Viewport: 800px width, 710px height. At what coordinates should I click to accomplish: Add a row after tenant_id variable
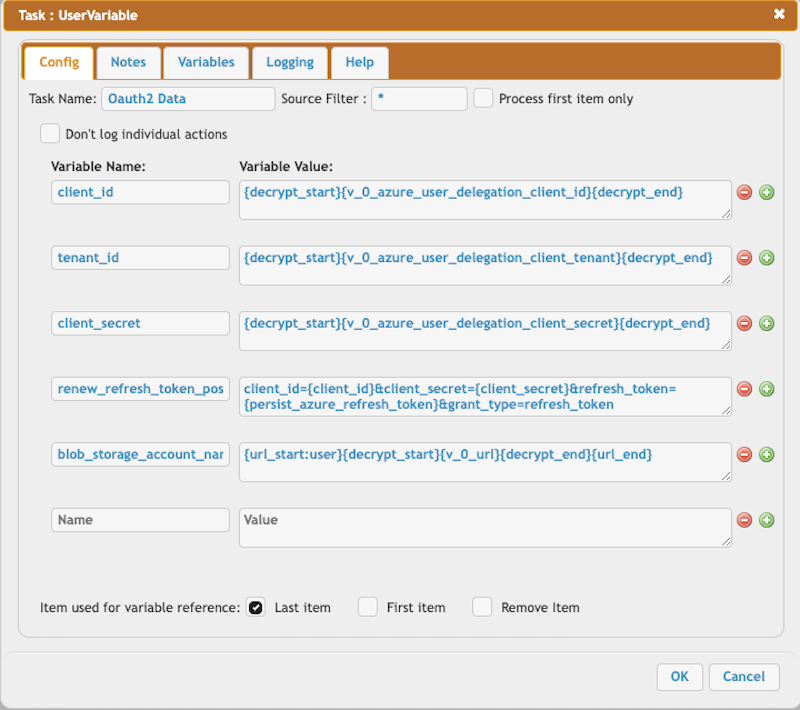767,258
